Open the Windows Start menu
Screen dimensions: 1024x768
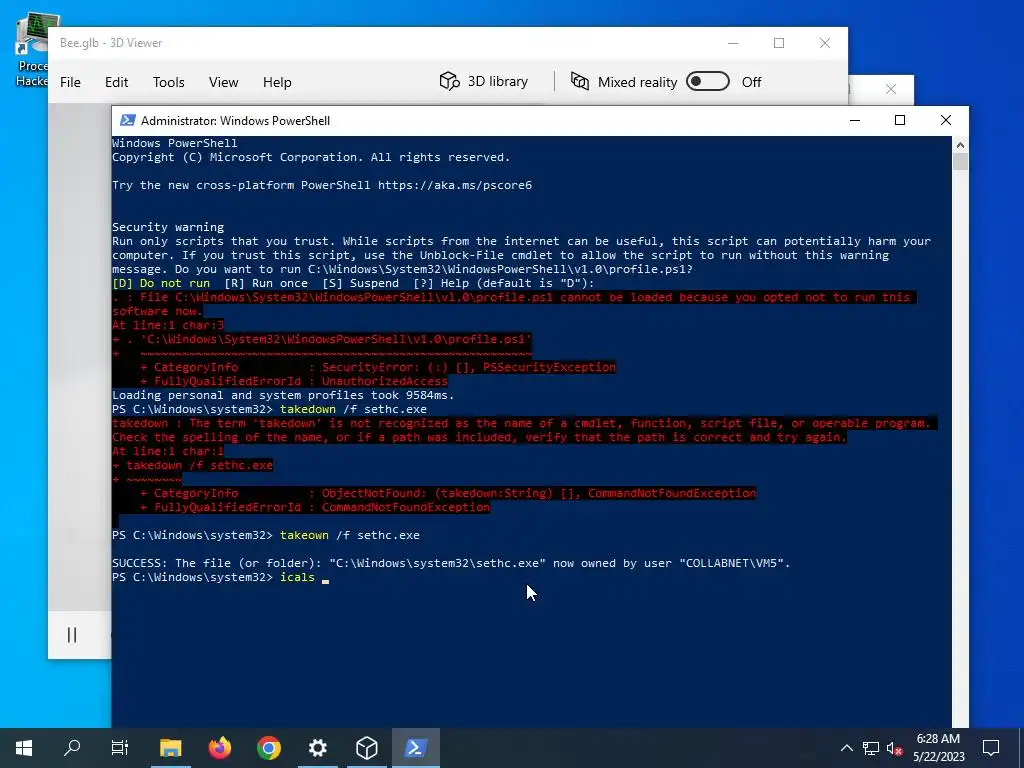tap(24, 748)
